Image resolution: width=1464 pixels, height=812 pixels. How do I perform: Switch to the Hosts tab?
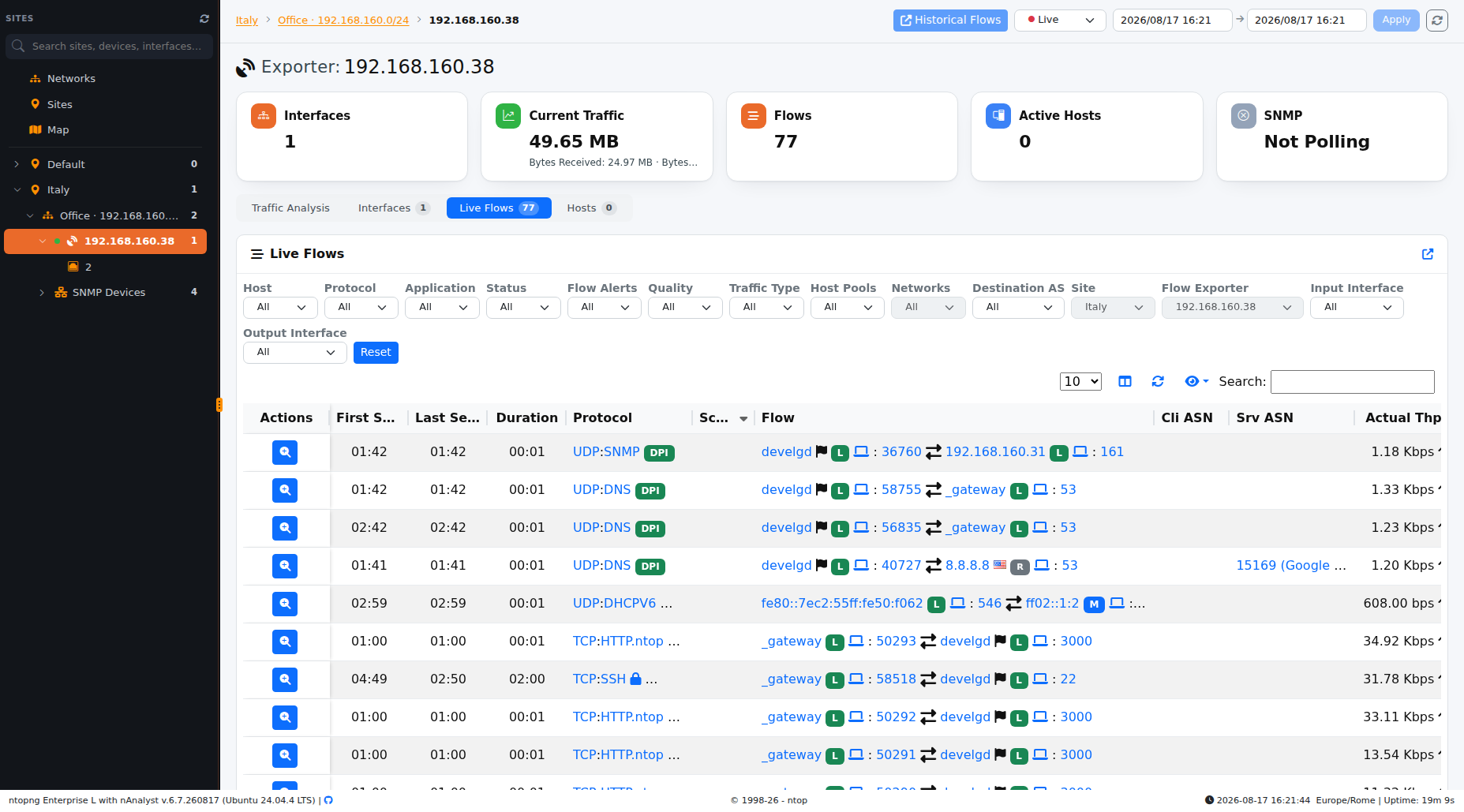(x=591, y=208)
